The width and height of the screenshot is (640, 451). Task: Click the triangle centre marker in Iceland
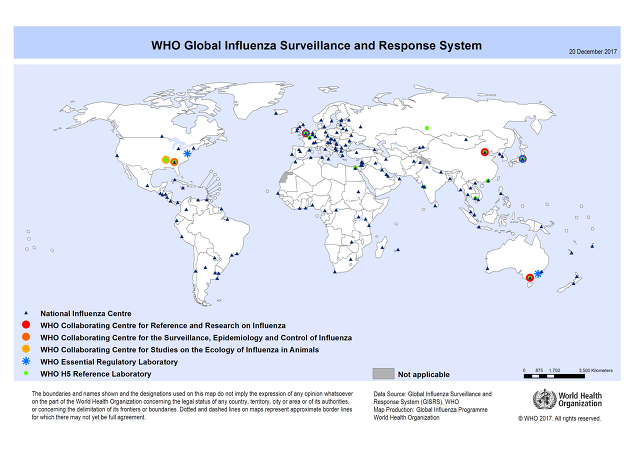[276, 113]
